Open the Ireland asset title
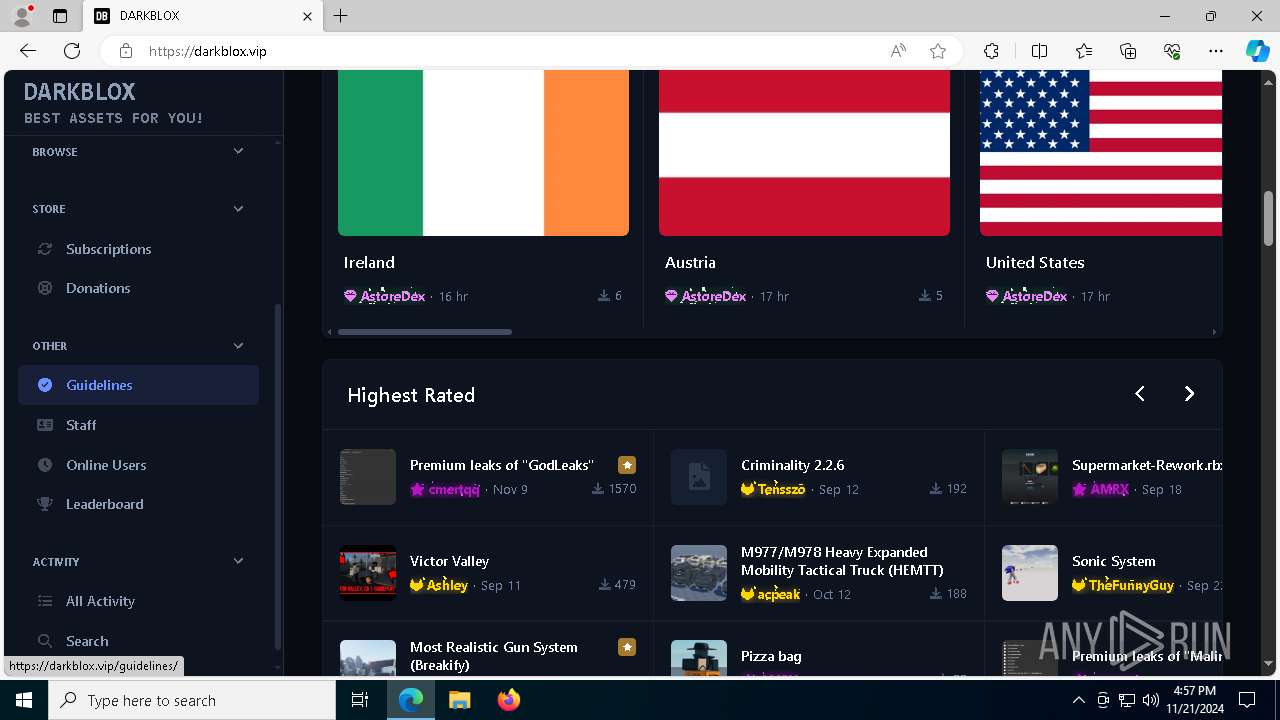The image size is (1280, 720). 369,263
